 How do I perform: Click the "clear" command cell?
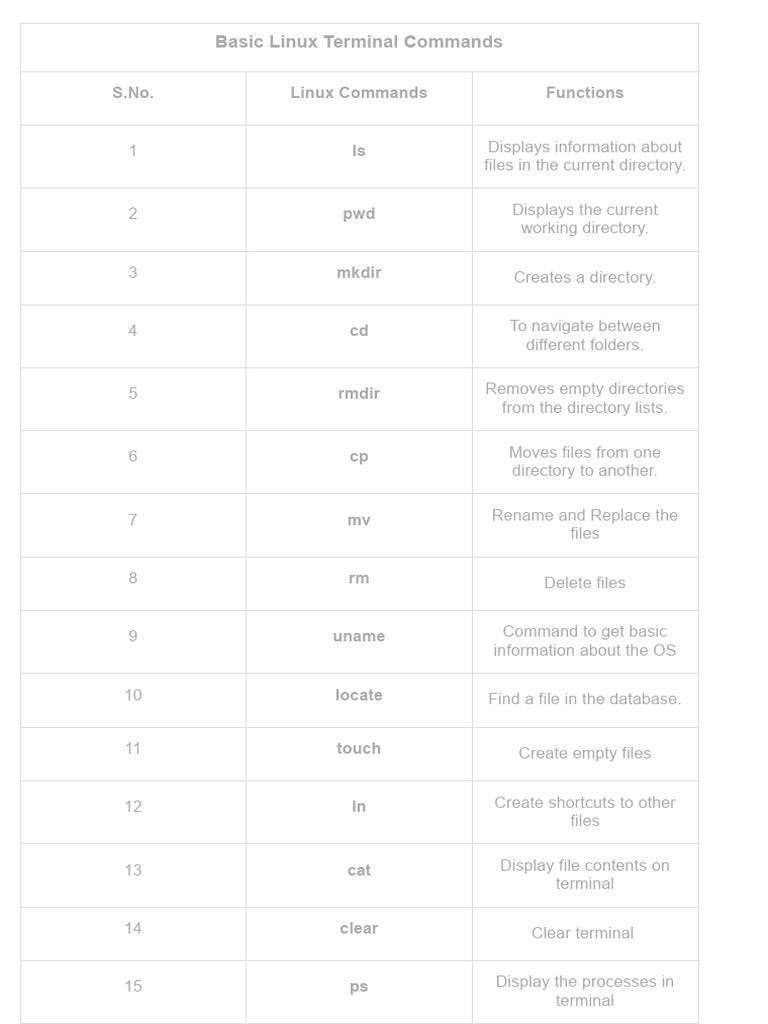click(359, 928)
